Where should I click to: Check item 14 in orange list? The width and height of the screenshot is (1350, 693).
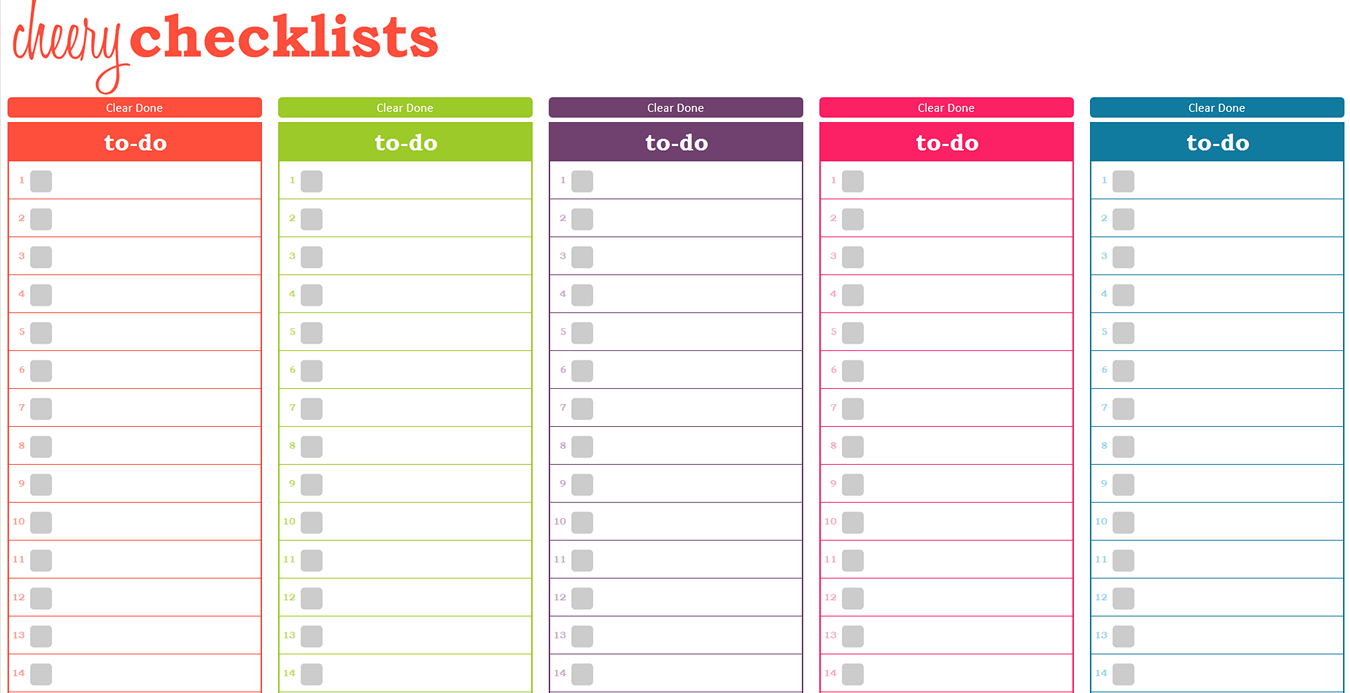pyautogui.click(x=41, y=674)
